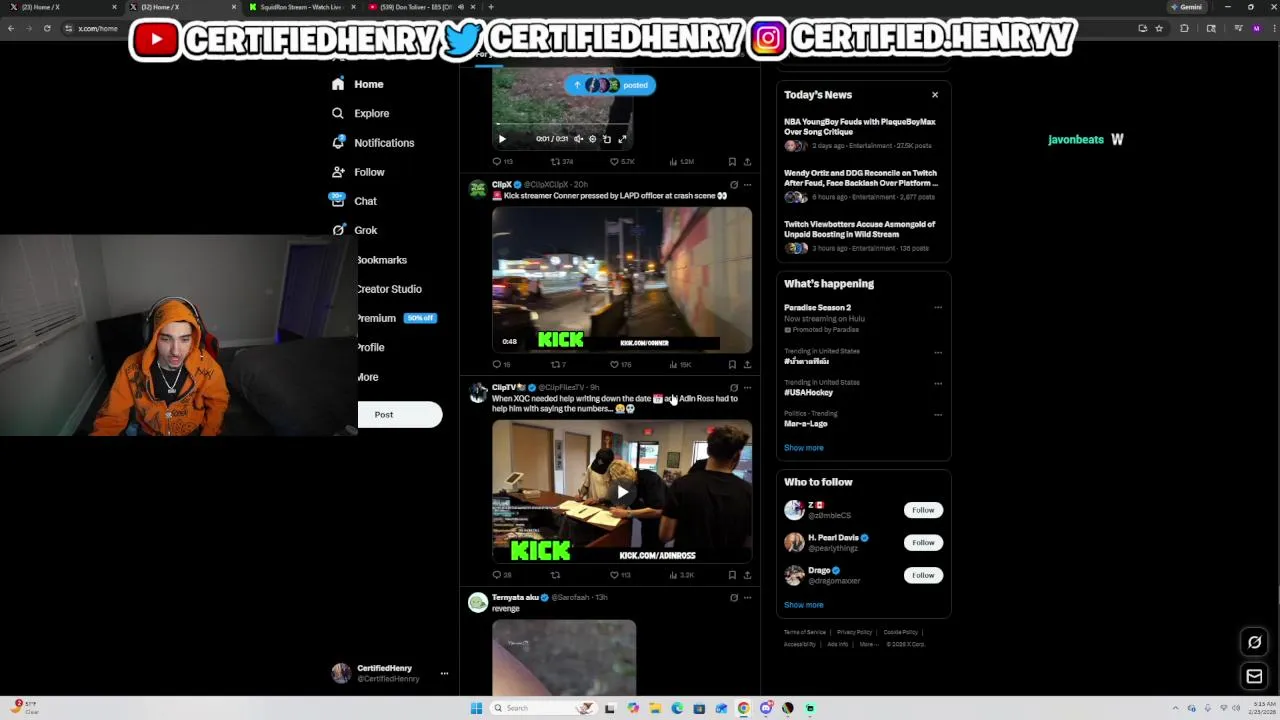Show more under What's happening

804,448
